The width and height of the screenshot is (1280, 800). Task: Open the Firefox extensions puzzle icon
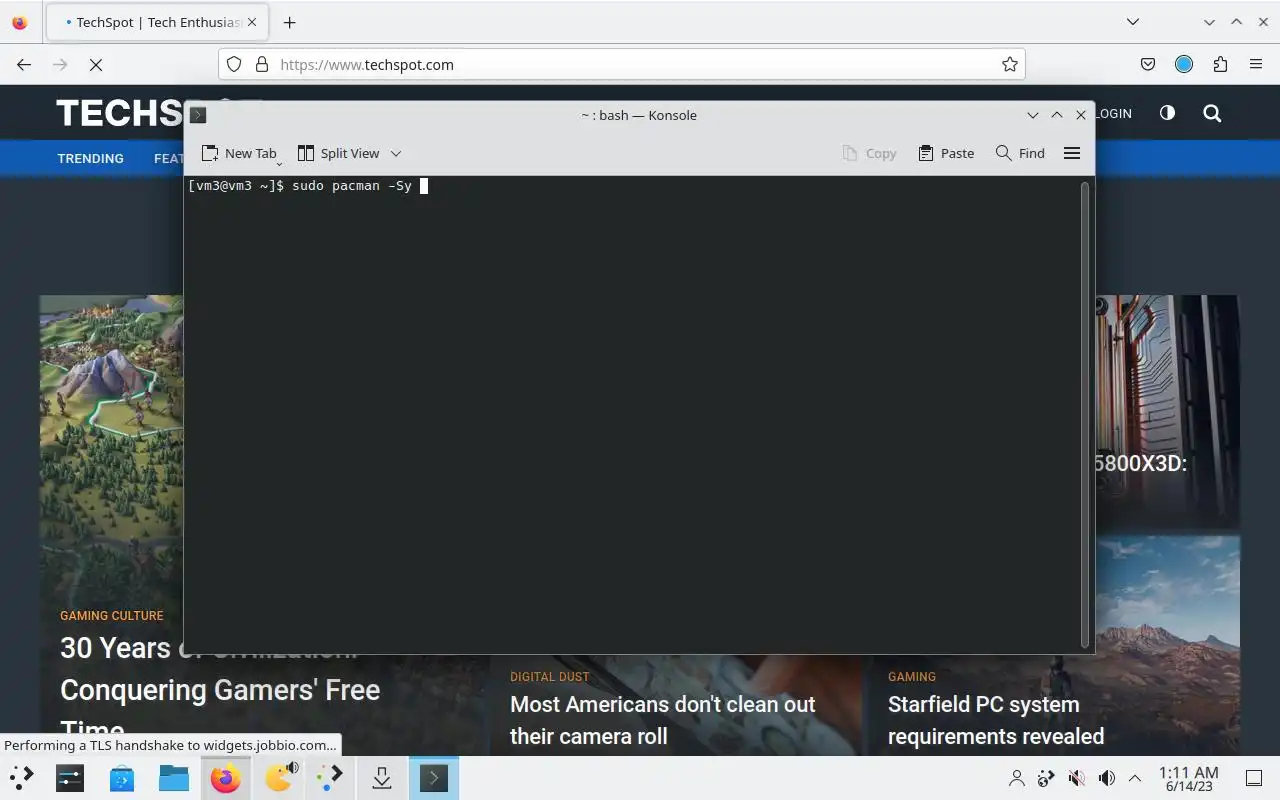point(1220,64)
